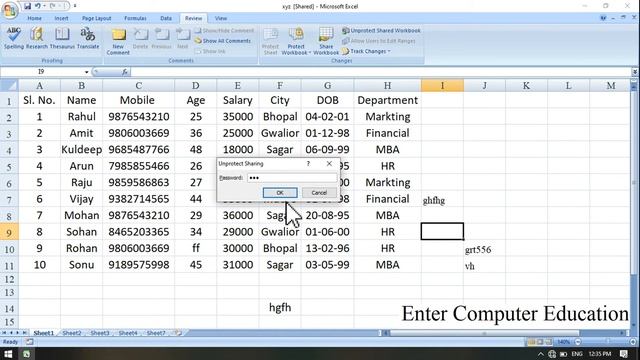The image size is (640, 360).
Task: Select the cell containing ghfhg
Action: point(442,199)
